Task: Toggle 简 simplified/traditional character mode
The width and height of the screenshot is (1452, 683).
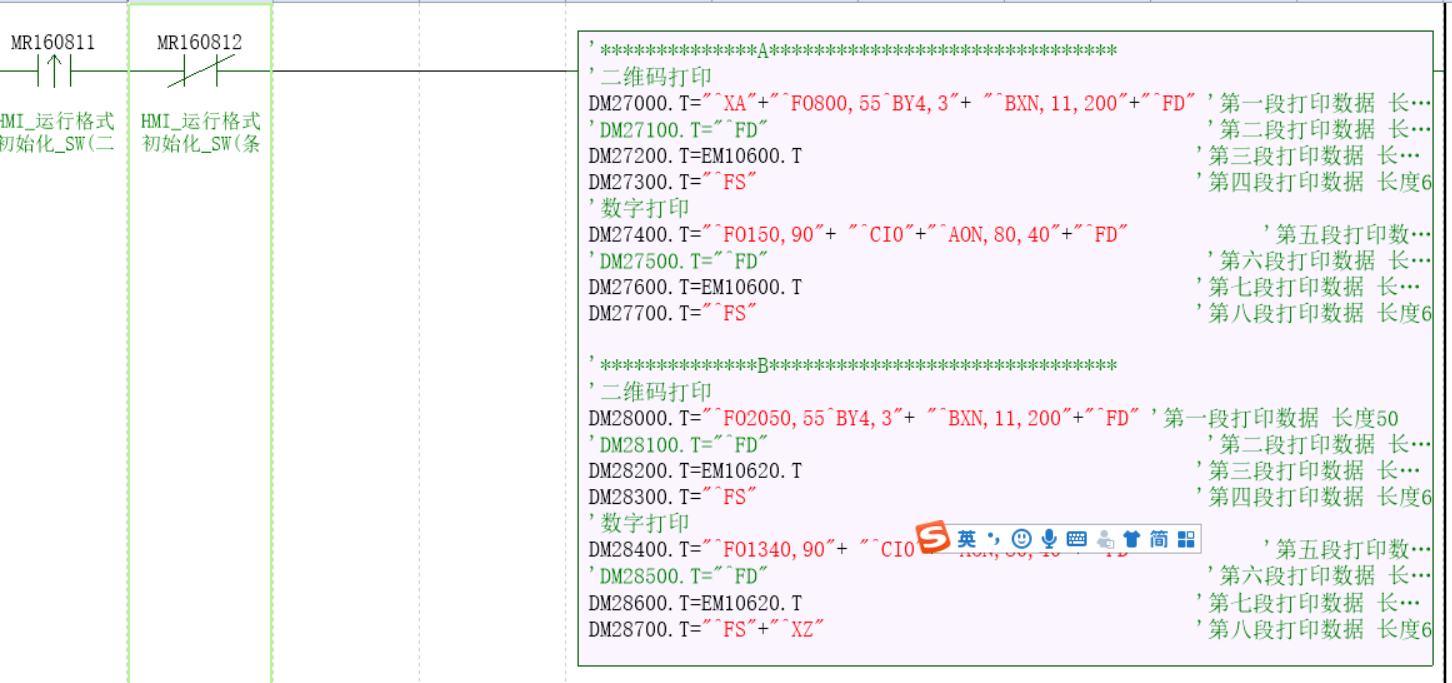Action: (1158, 539)
